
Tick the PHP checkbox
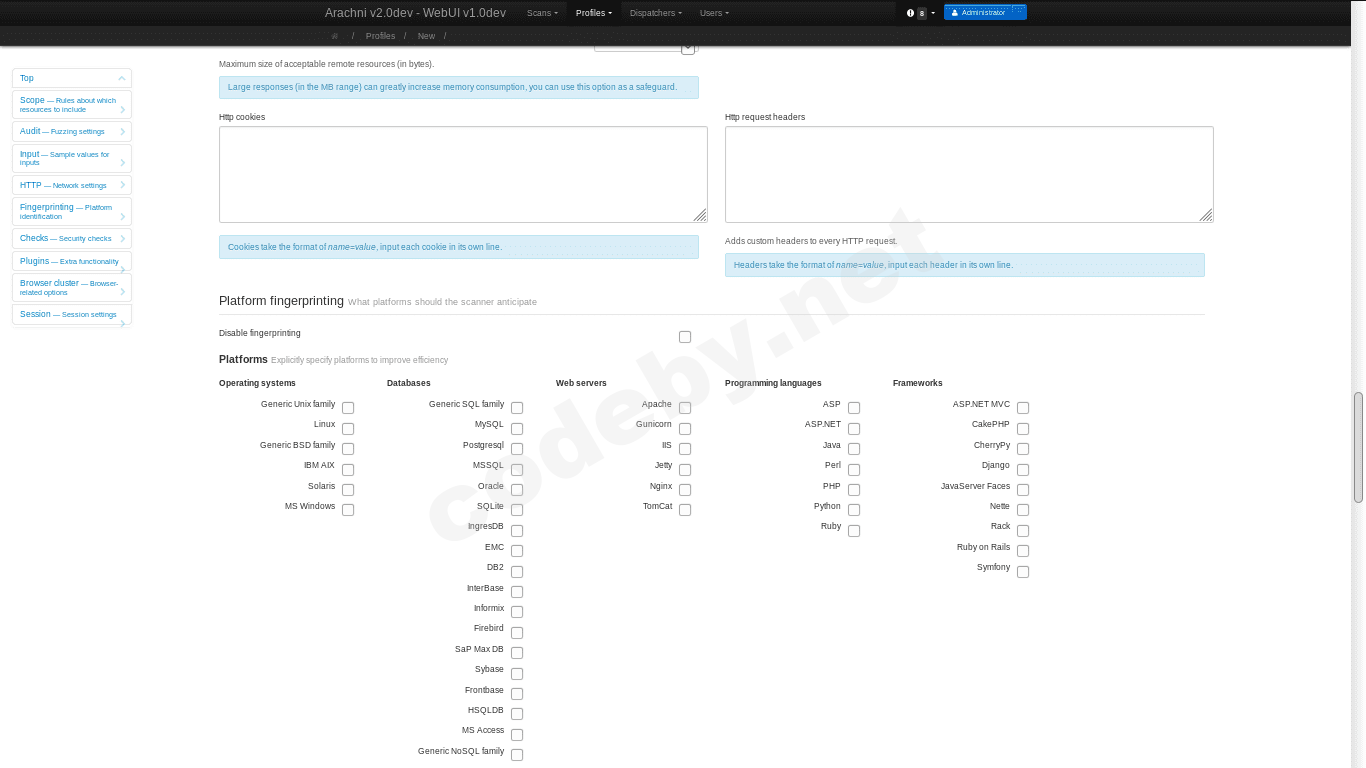854,490
